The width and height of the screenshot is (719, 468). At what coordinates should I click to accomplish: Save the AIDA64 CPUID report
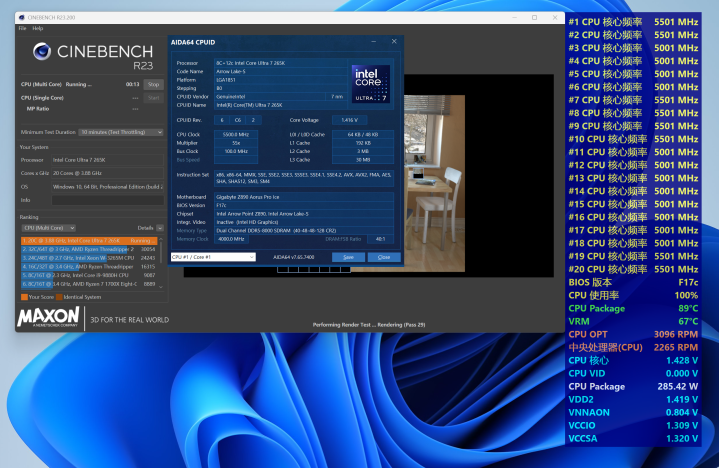click(348, 257)
